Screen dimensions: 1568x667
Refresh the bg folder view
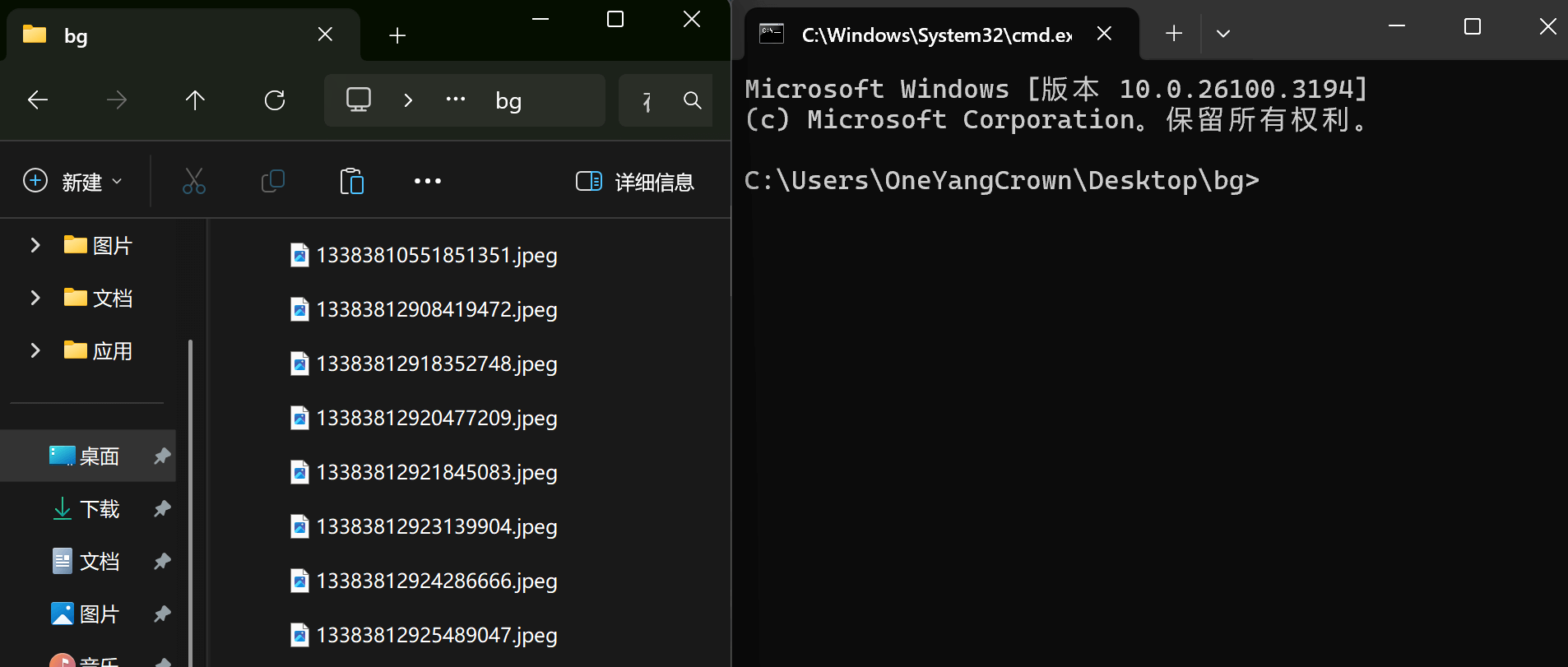(275, 100)
